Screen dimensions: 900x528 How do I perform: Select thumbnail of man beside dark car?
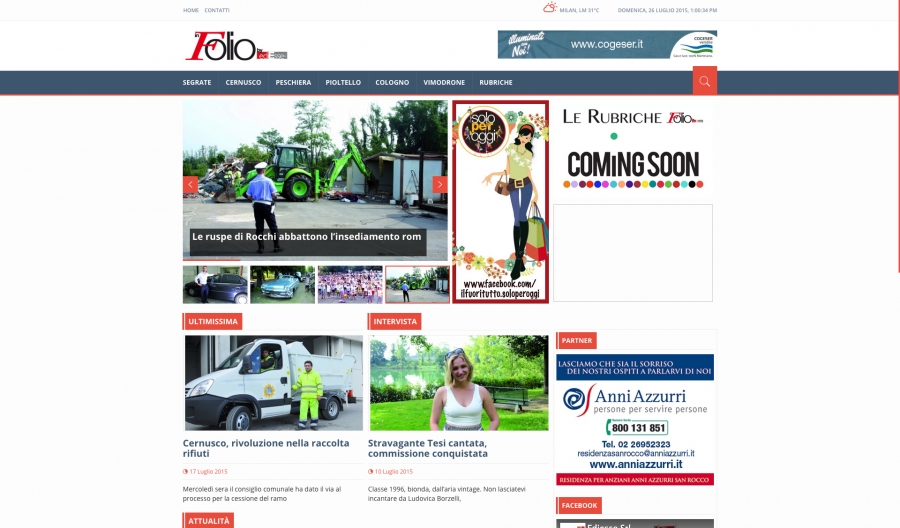[215, 284]
